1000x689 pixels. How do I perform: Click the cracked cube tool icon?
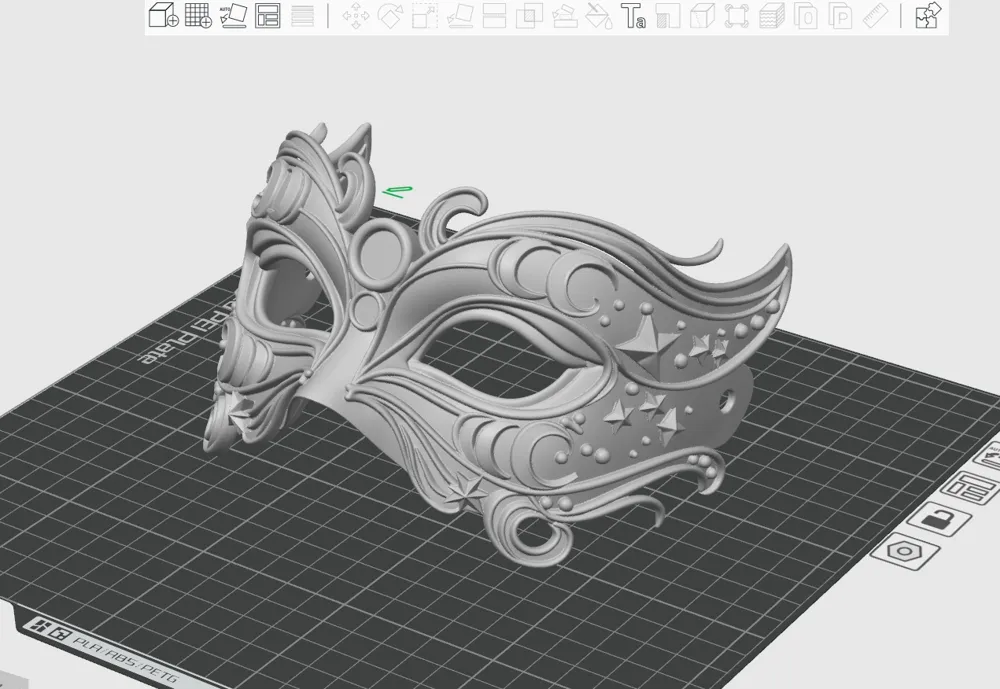pyautogui.click(x=702, y=16)
